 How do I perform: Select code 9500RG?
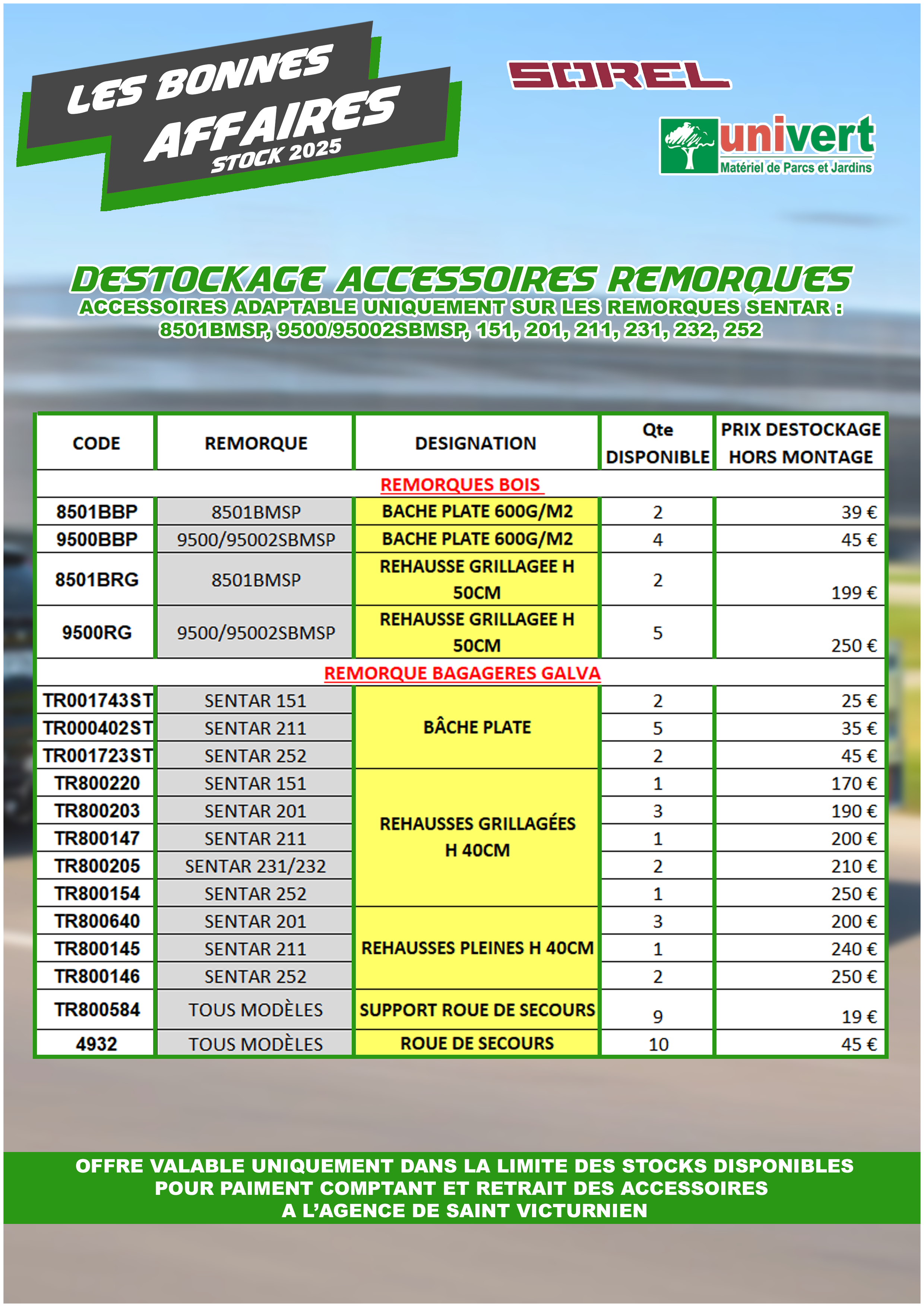pos(96,632)
